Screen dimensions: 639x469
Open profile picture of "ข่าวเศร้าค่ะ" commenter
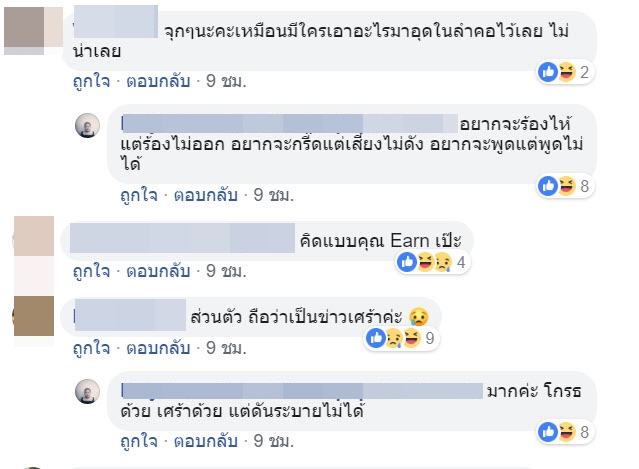33,318
